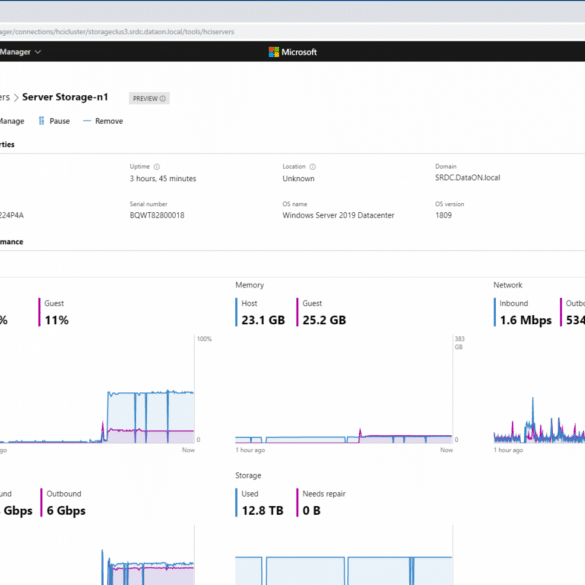Click Needs repair value 0 B
This screenshot has height=585, width=585.
tap(312, 510)
